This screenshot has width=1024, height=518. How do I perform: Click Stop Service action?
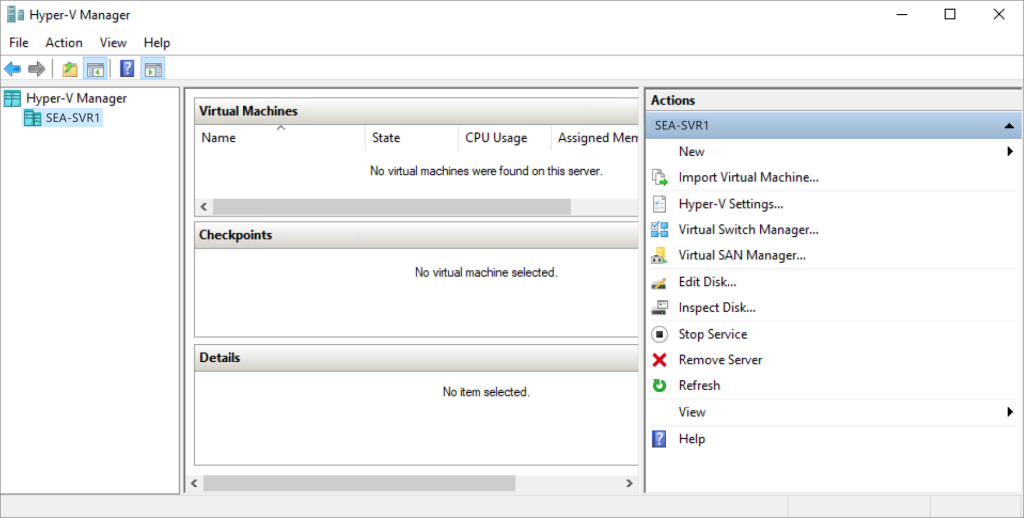click(x=712, y=334)
